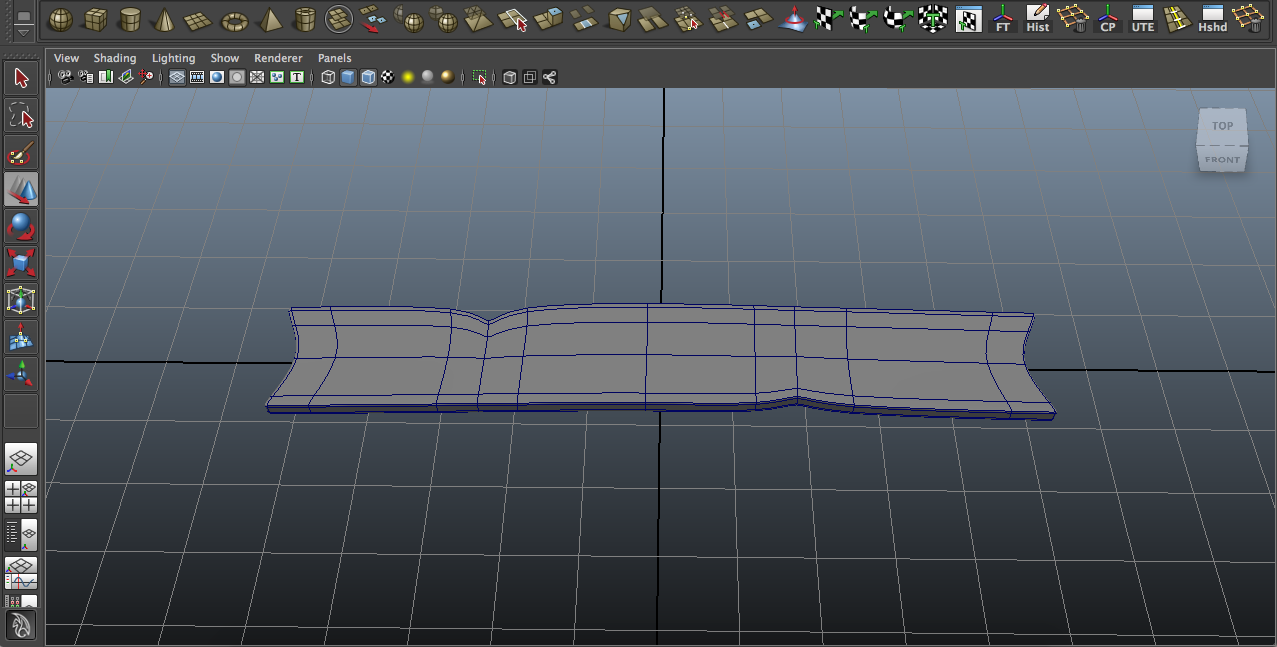Click TOP on the ViewCube

pyautogui.click(x=1221, y=126)
